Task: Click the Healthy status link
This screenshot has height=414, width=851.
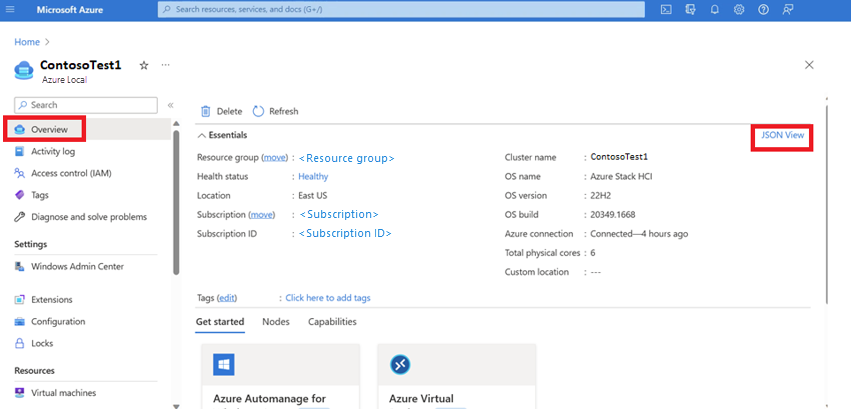Action: pos(313,177)
